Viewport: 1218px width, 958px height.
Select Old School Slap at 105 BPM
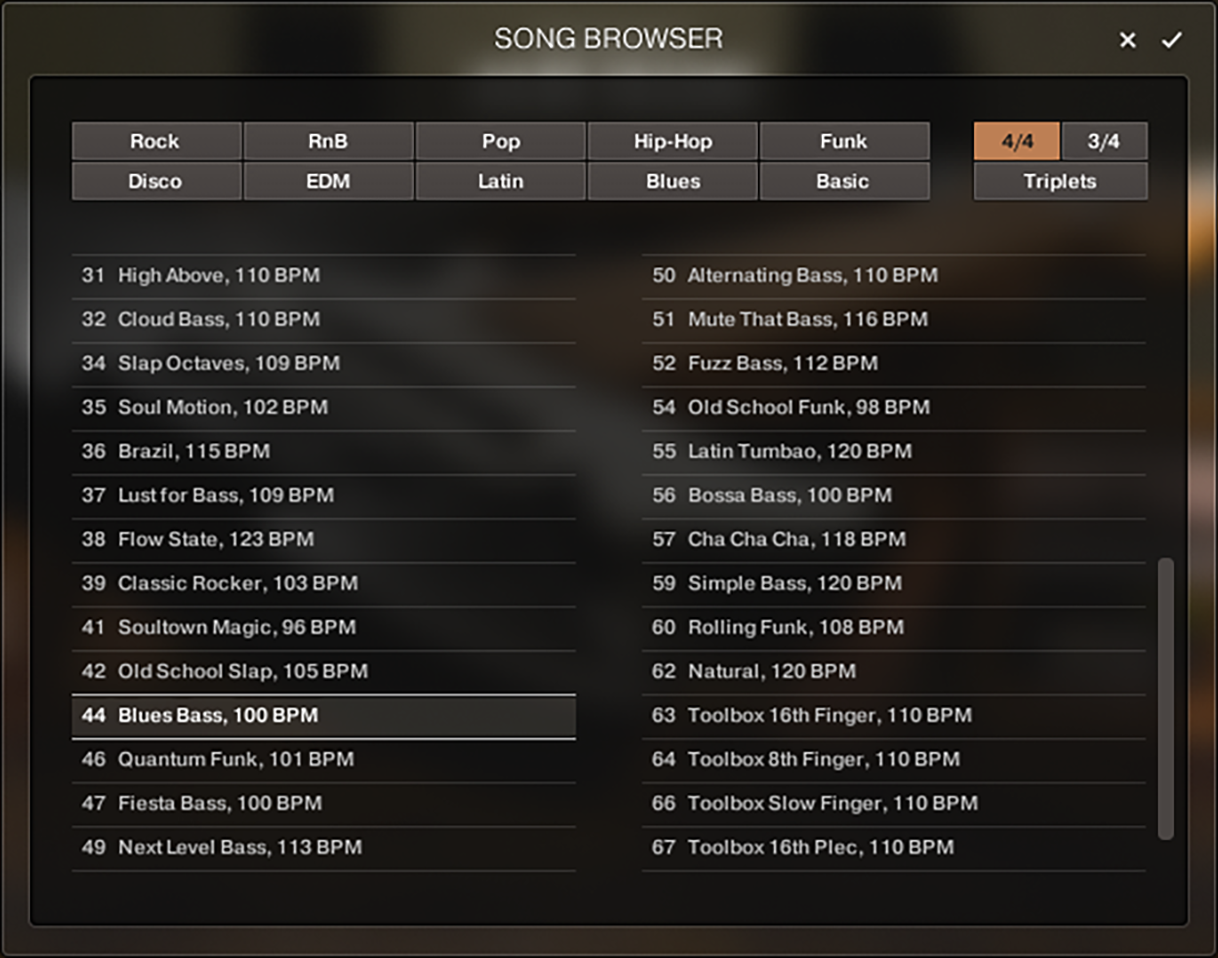point(324,671)
